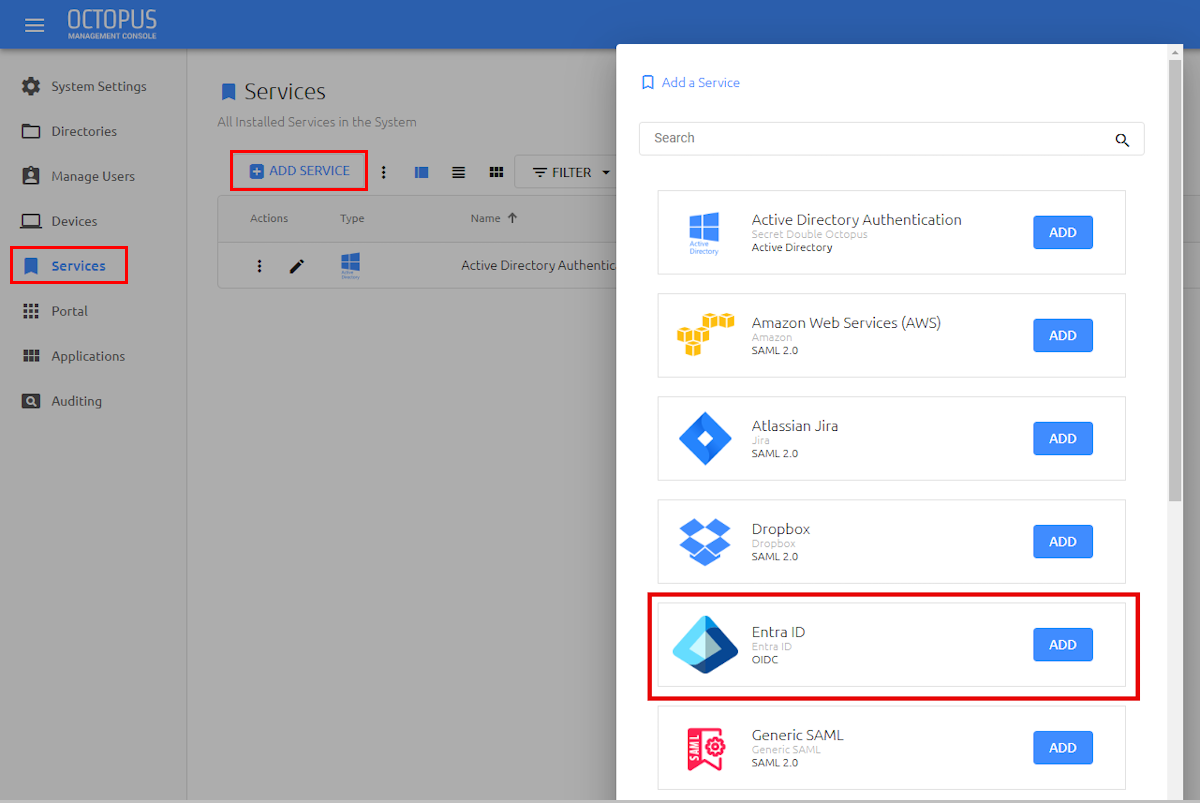1200x803 pixels.
Task: Click the Directories folder icon
Action: tap(31, 131)
